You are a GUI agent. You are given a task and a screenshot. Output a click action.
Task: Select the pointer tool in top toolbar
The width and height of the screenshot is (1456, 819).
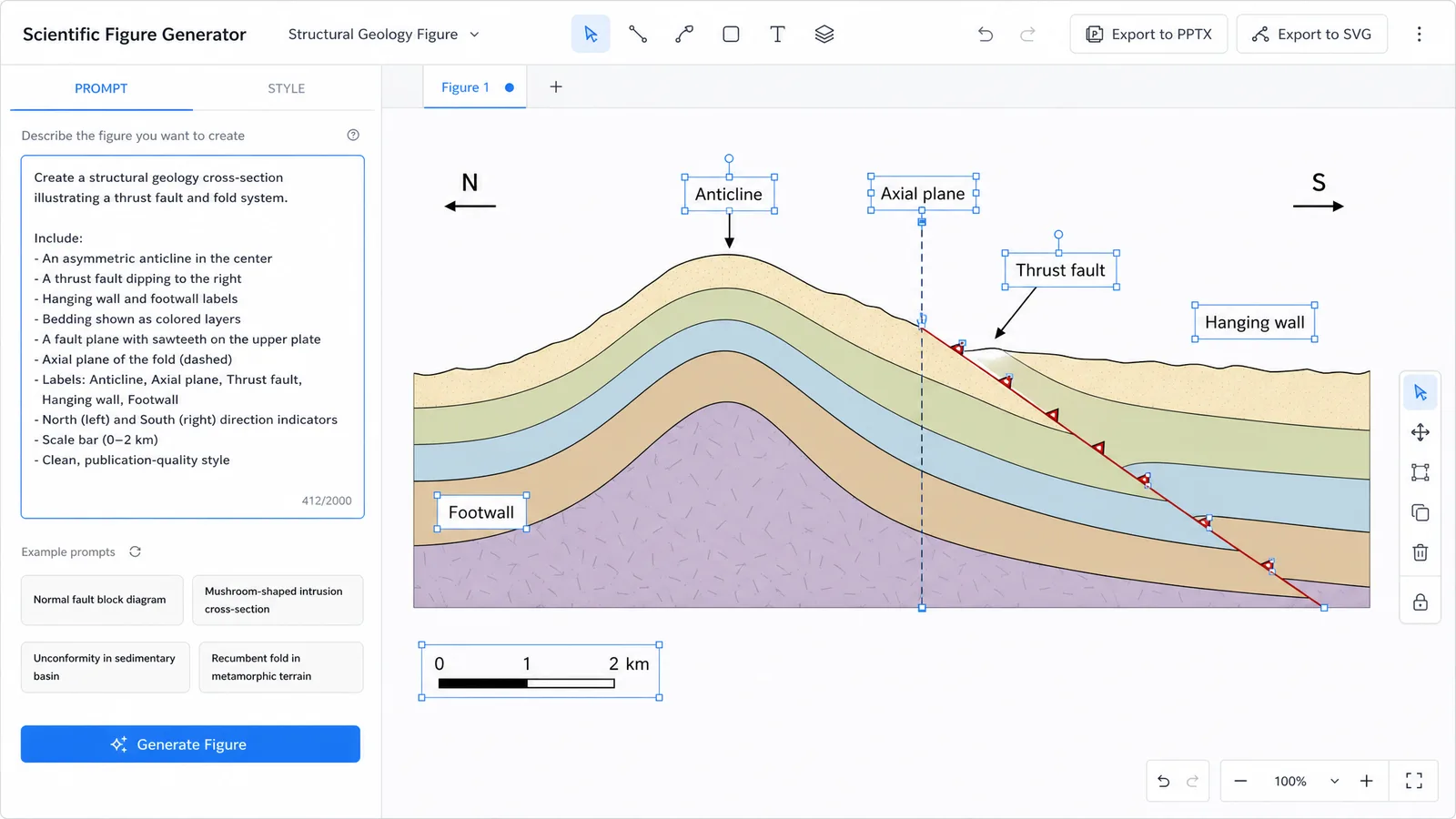click(591, 35)
